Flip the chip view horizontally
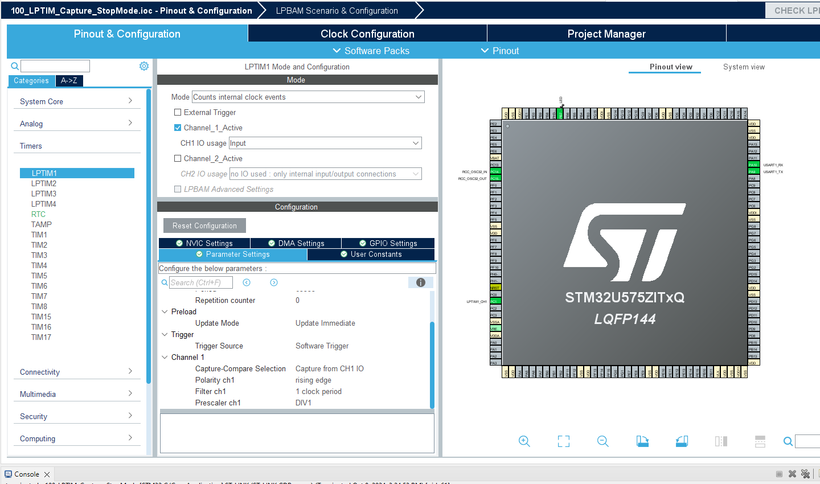This screenshot has width=820, height=484. click(x=721, y=441)
